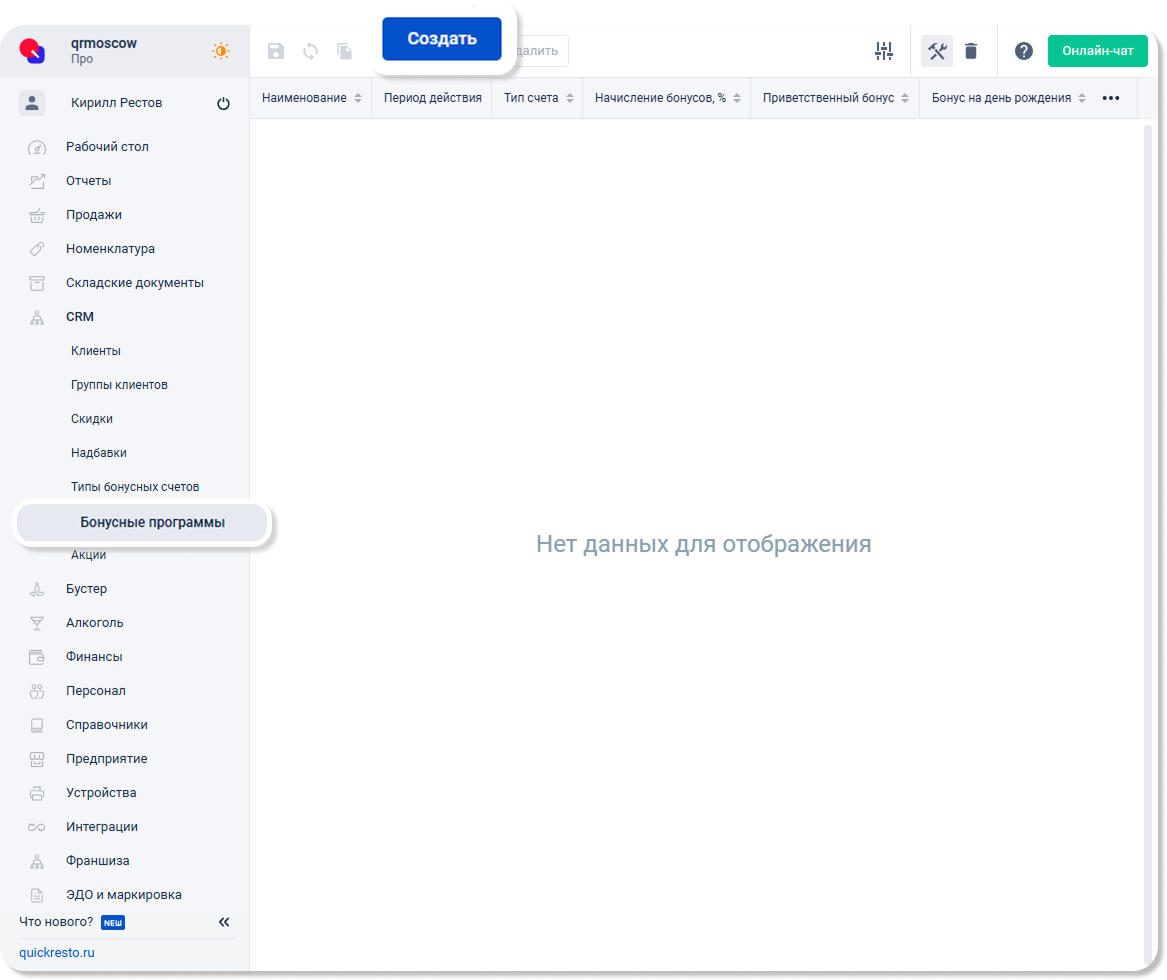Viewport: 1167px width, 980px height.
Task: Click the Алкоголь cocktail glass icon
Action: point(36,623)
